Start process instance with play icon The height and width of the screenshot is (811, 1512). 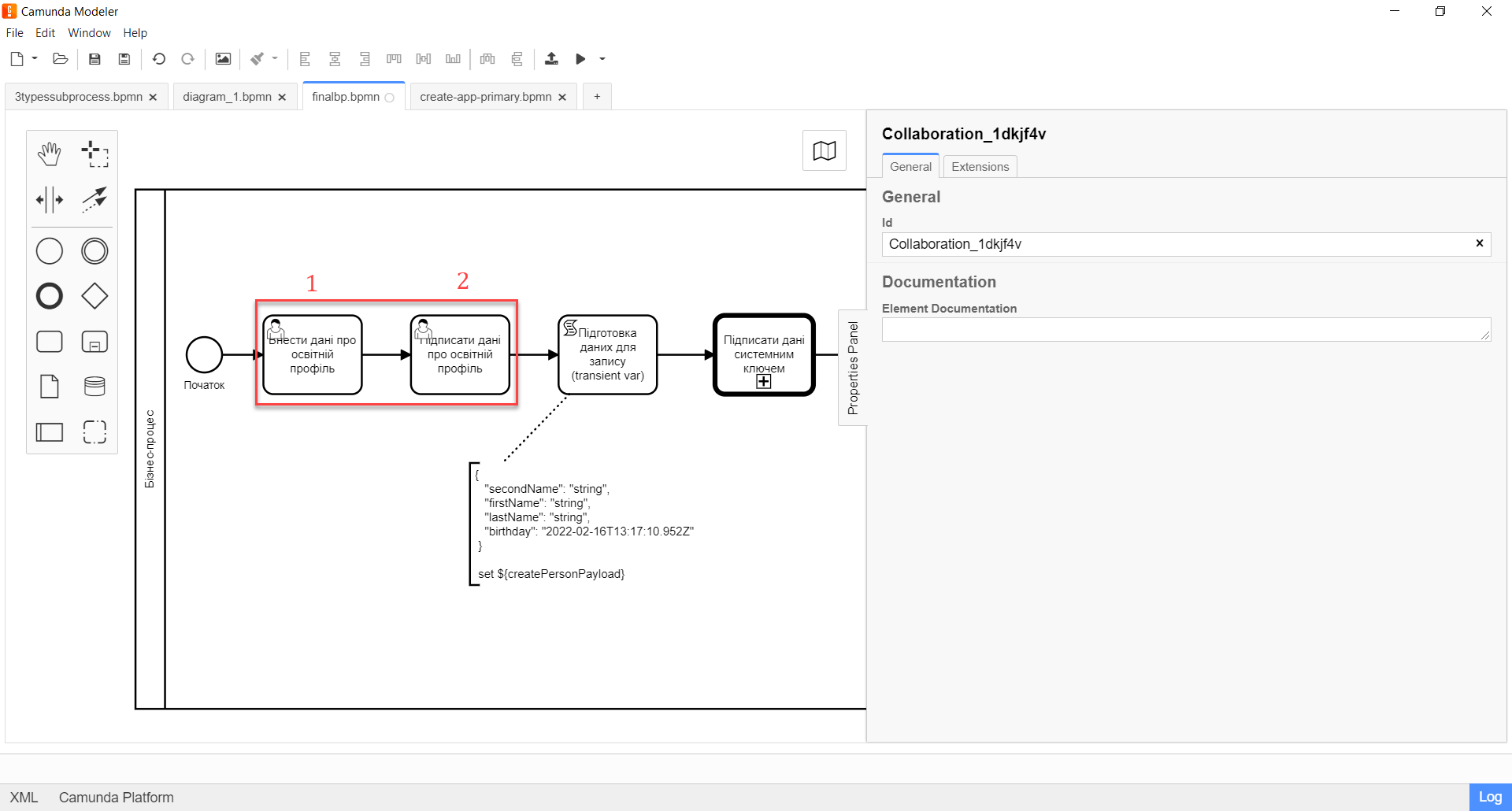tap(580, 59)
